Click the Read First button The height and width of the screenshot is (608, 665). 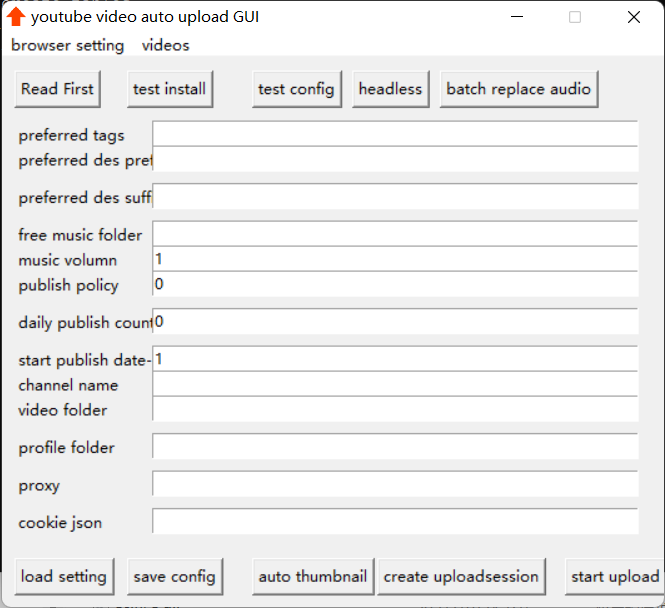(57, 89)
